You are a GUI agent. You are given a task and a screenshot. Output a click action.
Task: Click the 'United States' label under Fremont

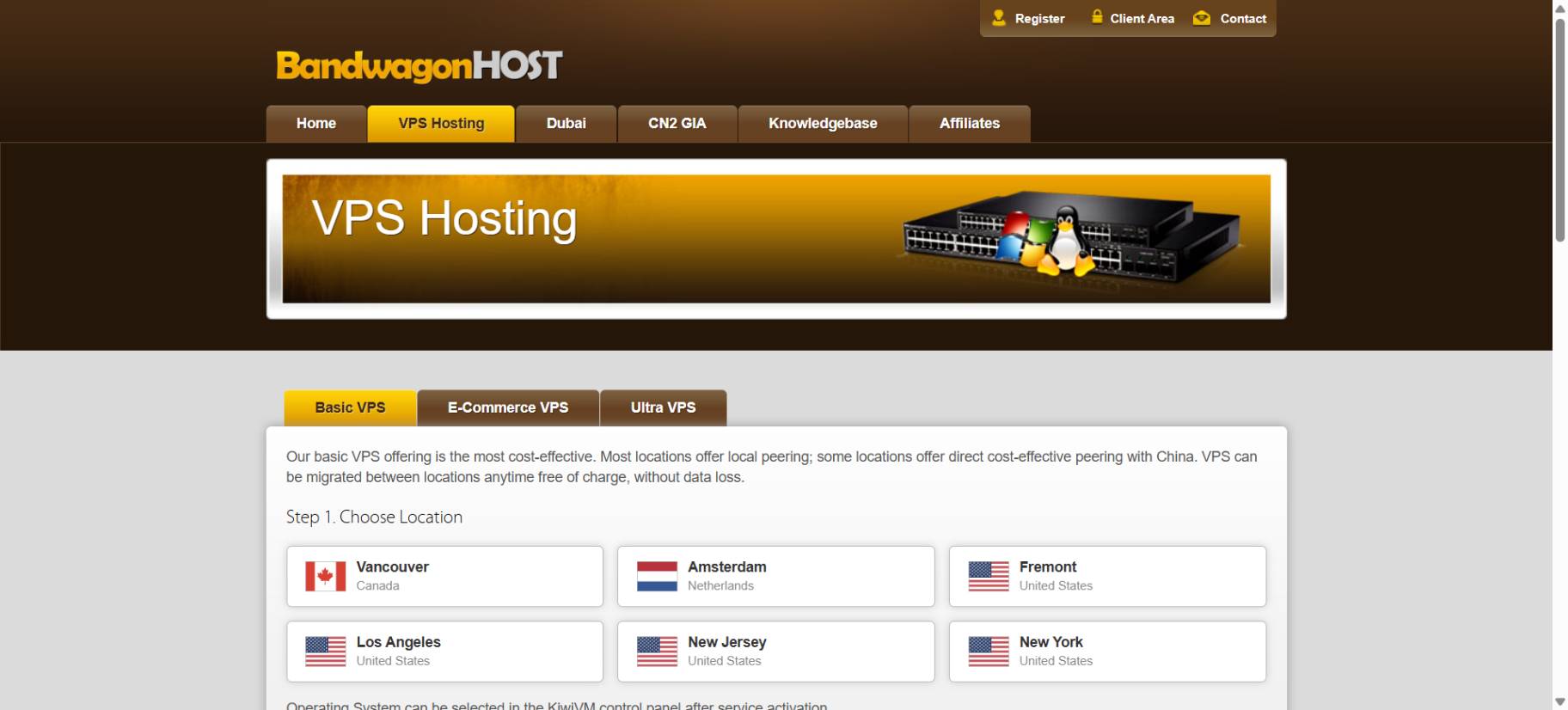(1056, 585)
